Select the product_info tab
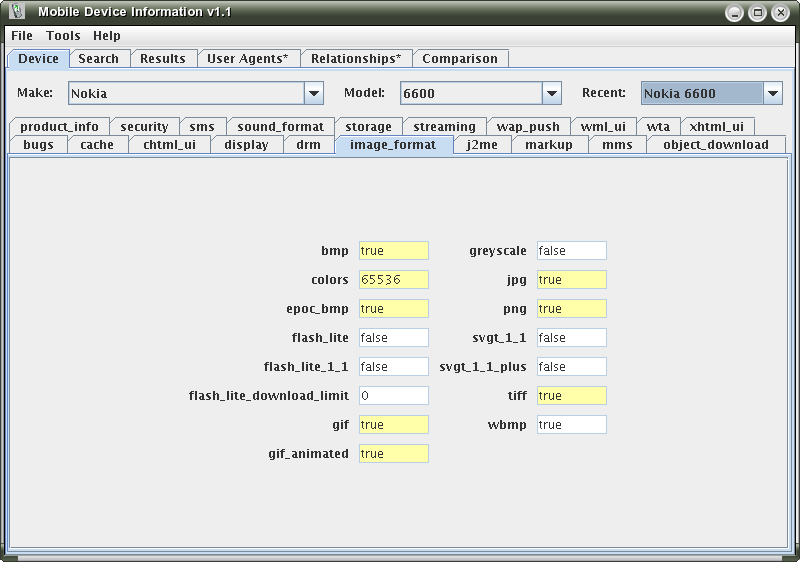This screenshot has height=562, width=800. [x=59, y=127]
